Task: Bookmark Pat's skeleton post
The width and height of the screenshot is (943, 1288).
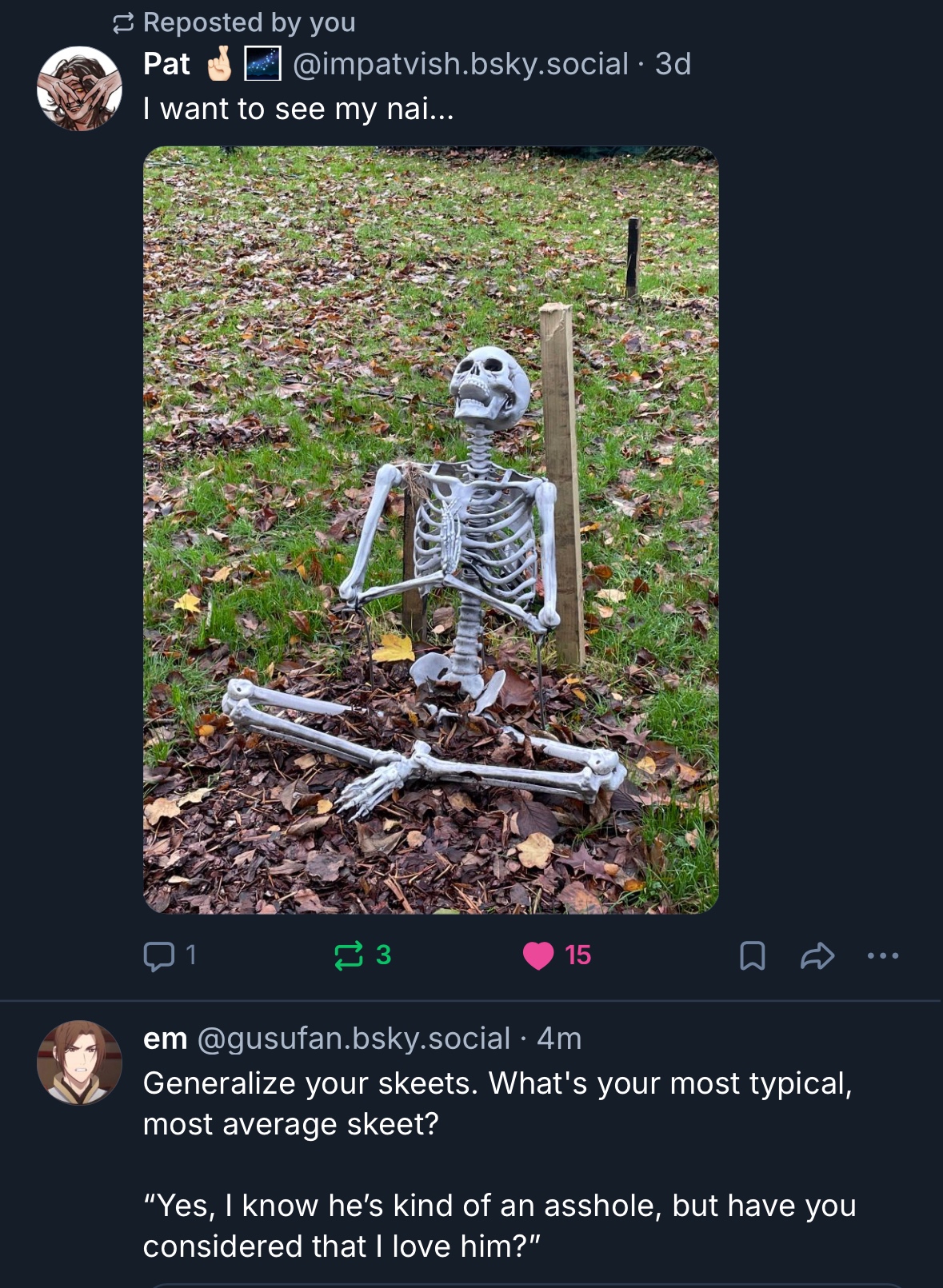Action: [x=752, y=955]
